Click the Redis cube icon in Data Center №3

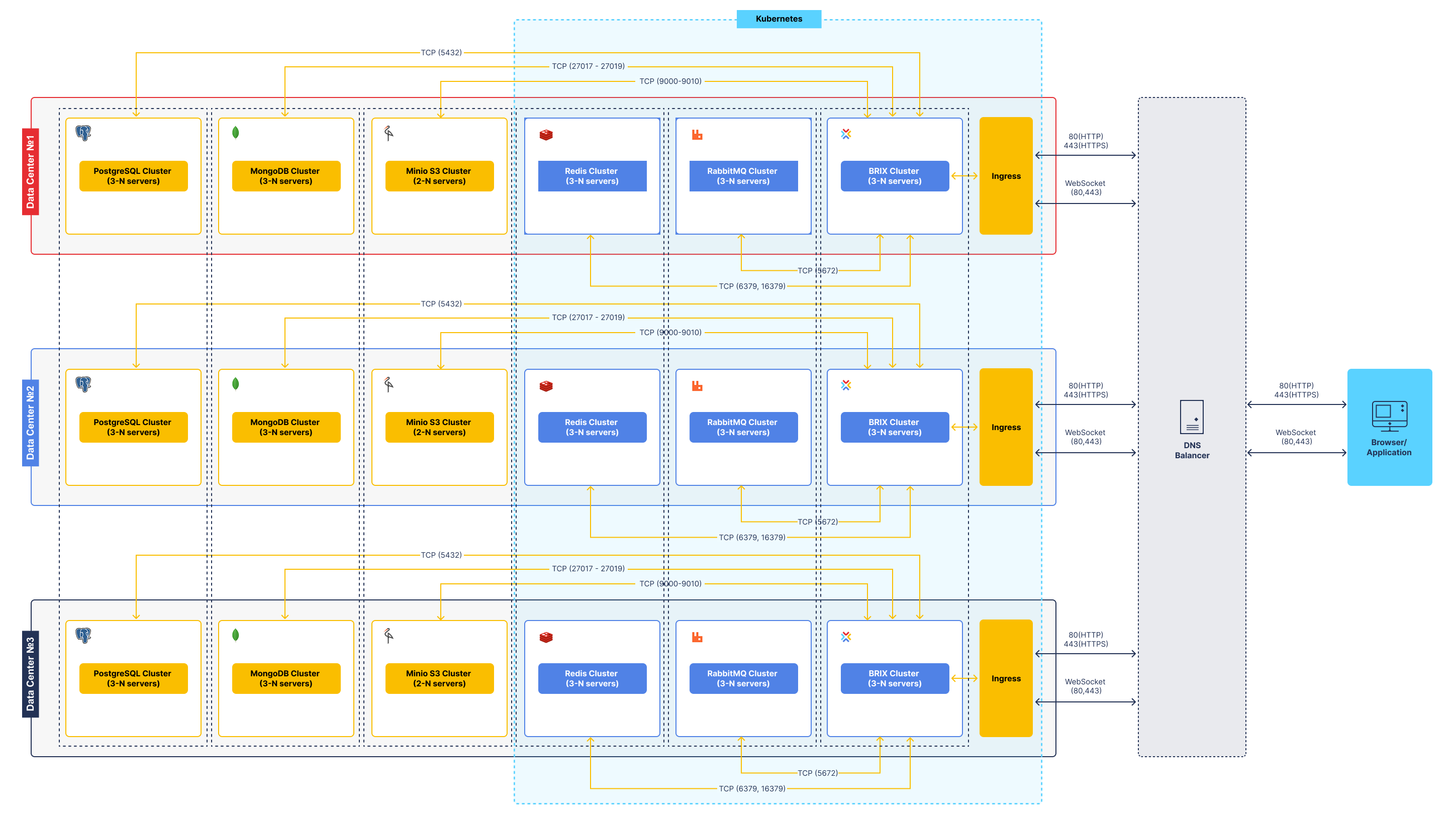point(546,637)
